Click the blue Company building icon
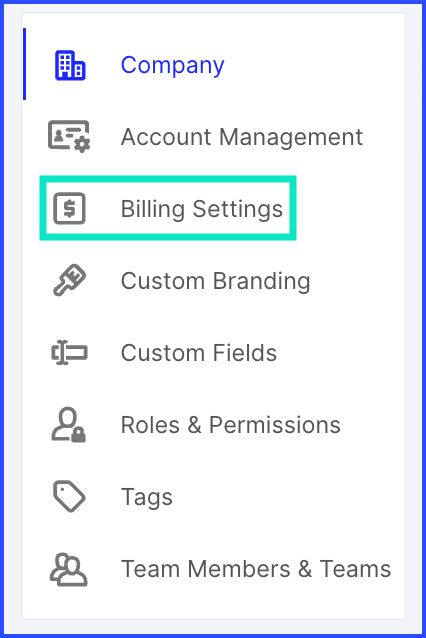 [x=70, y=65]
